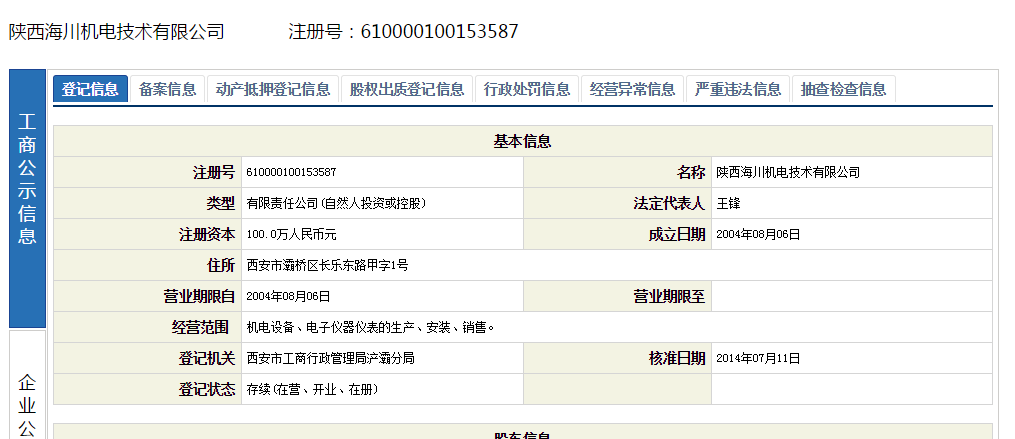
Task: Click the 基本信息 table header
Action: pyautogui.click(x=522, y=141)
